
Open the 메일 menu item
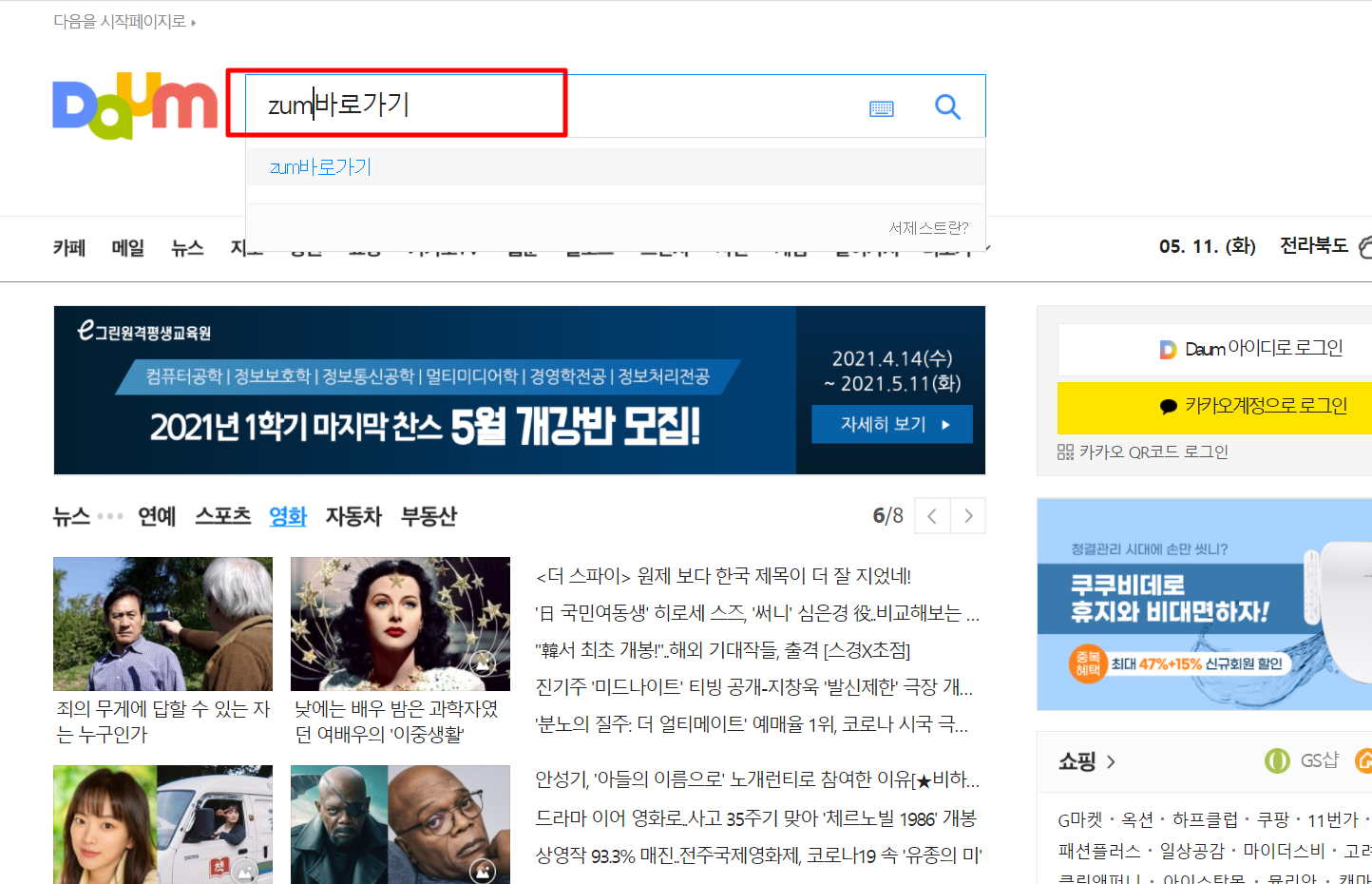point(128,248)
